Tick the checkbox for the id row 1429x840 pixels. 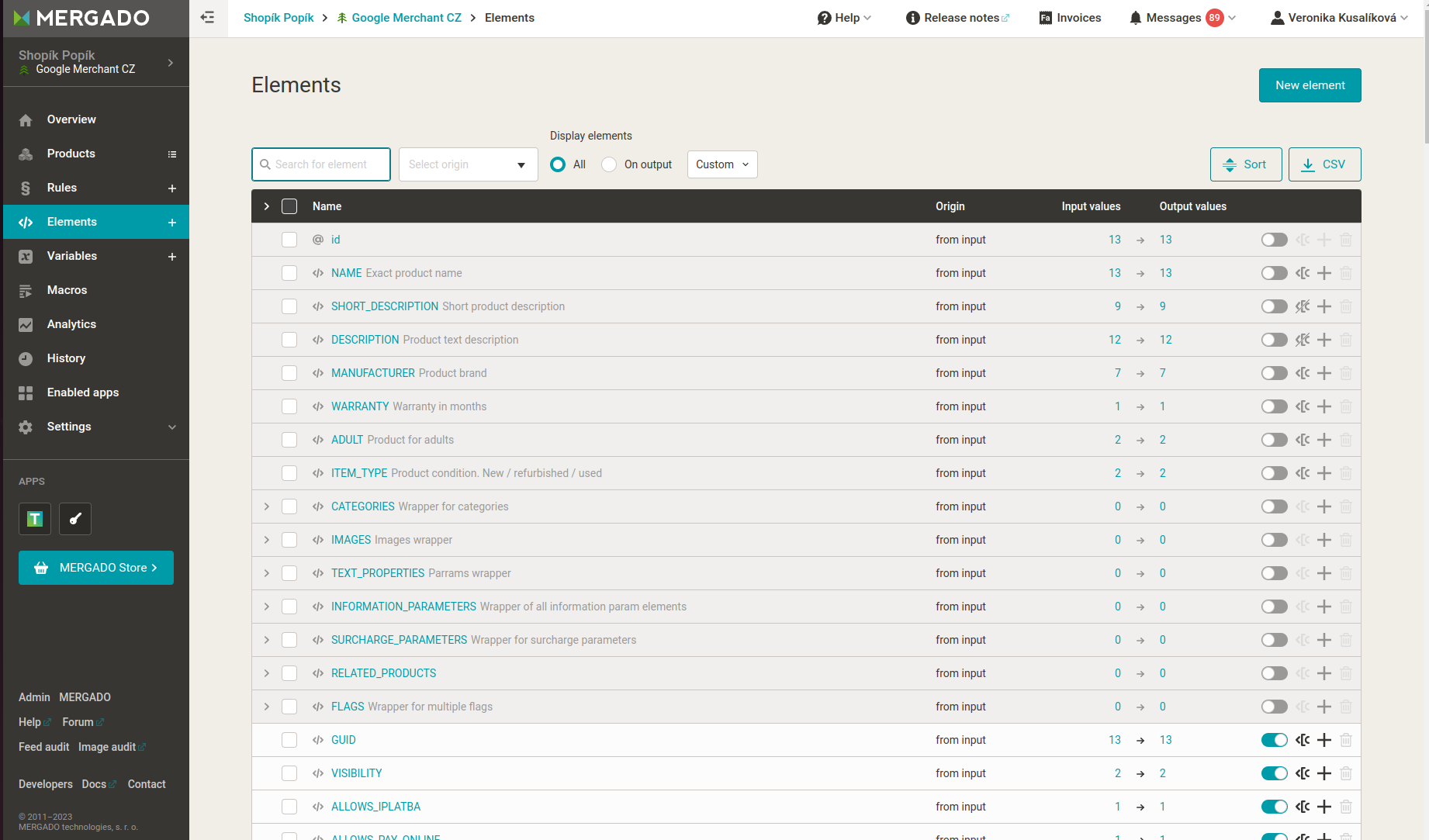tap(289, 240)
